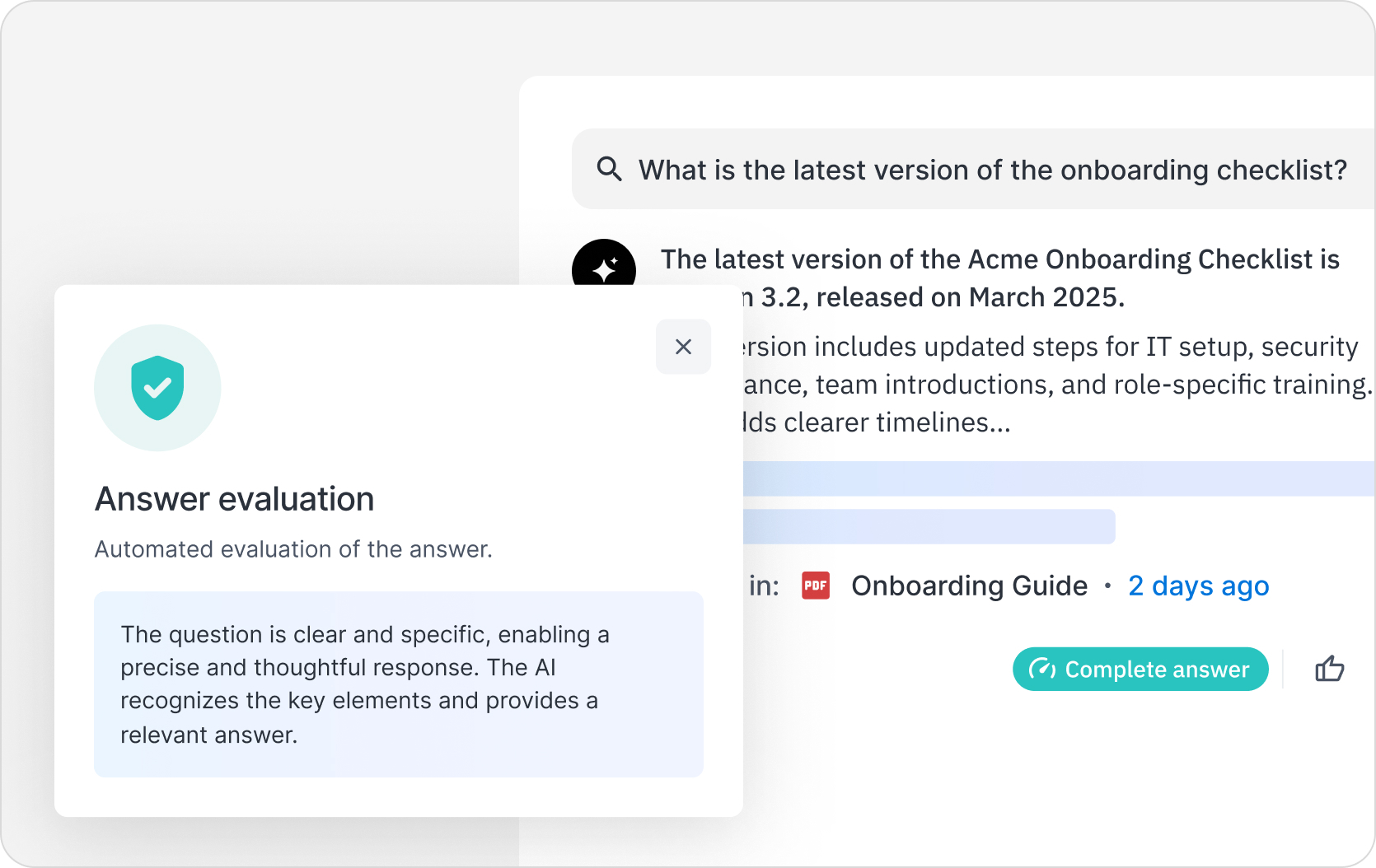Click the checkmark inside the teal shield
Image resolution: width=1376 pixels, height=868 pixels.
(x=157, y=387)
